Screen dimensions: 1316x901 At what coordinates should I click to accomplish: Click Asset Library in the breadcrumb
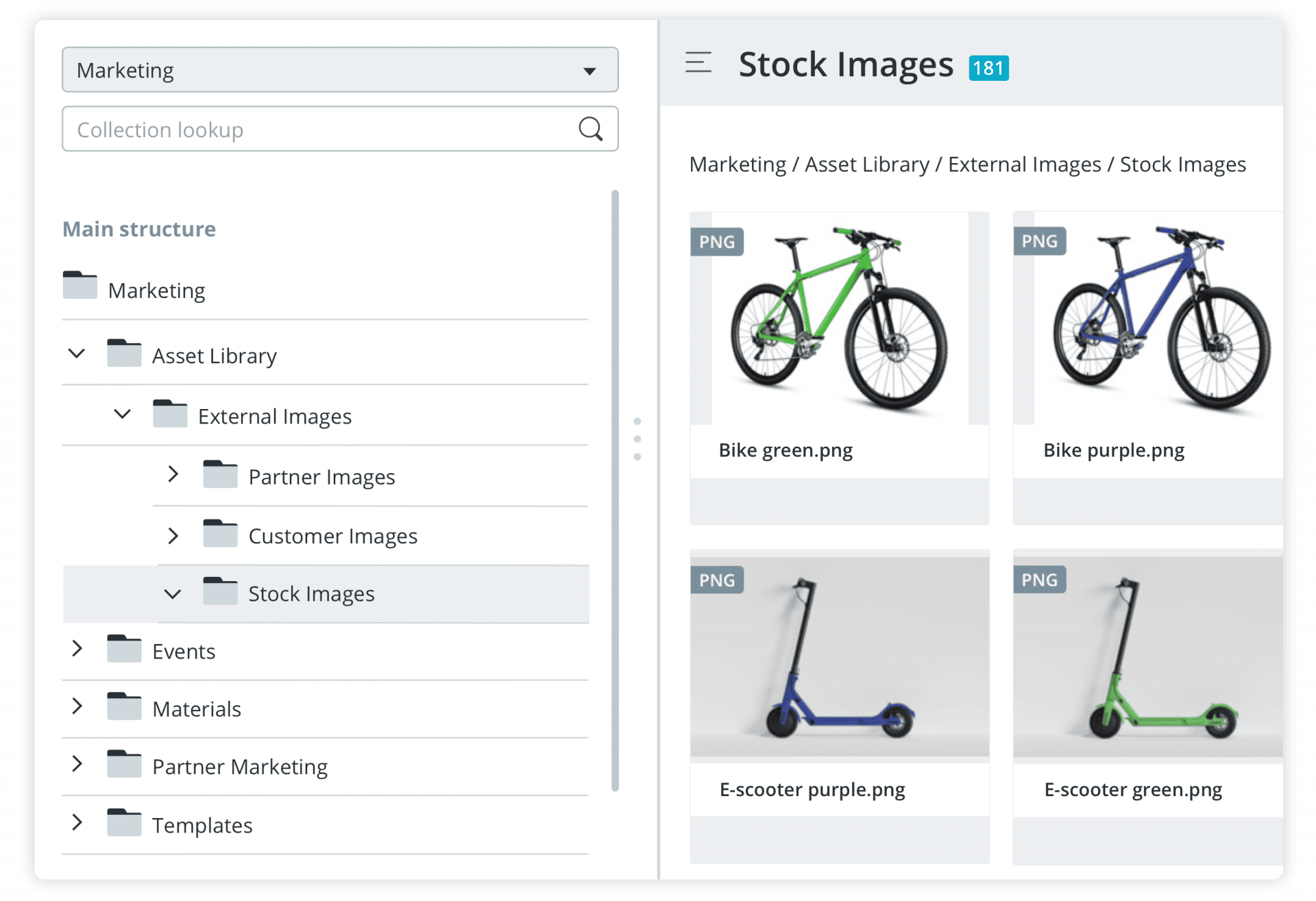(x=866, y=164)
